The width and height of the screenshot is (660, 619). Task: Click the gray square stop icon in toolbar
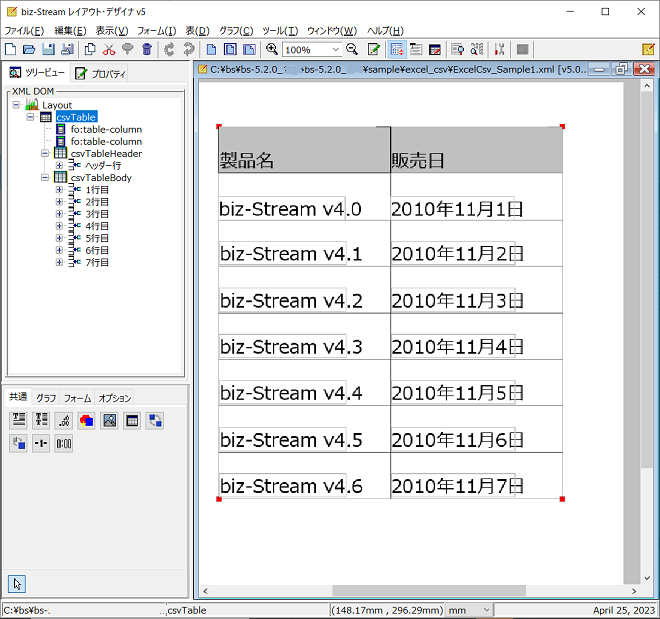pos(522,50)
